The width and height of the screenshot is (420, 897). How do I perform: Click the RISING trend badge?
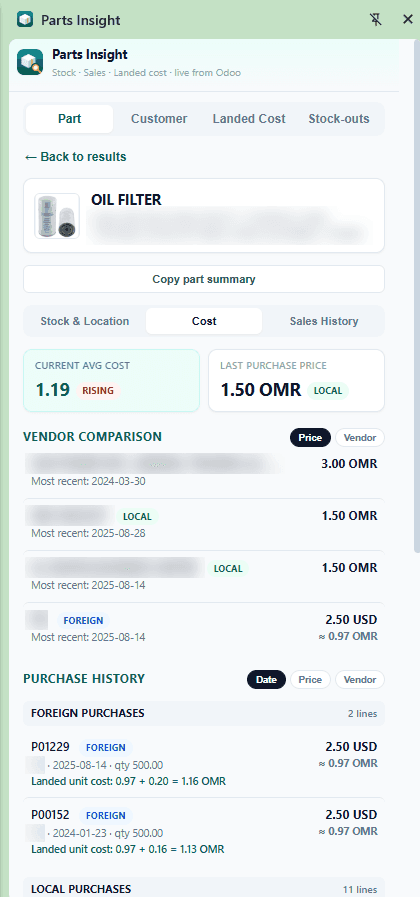click(x=98, y=391)
